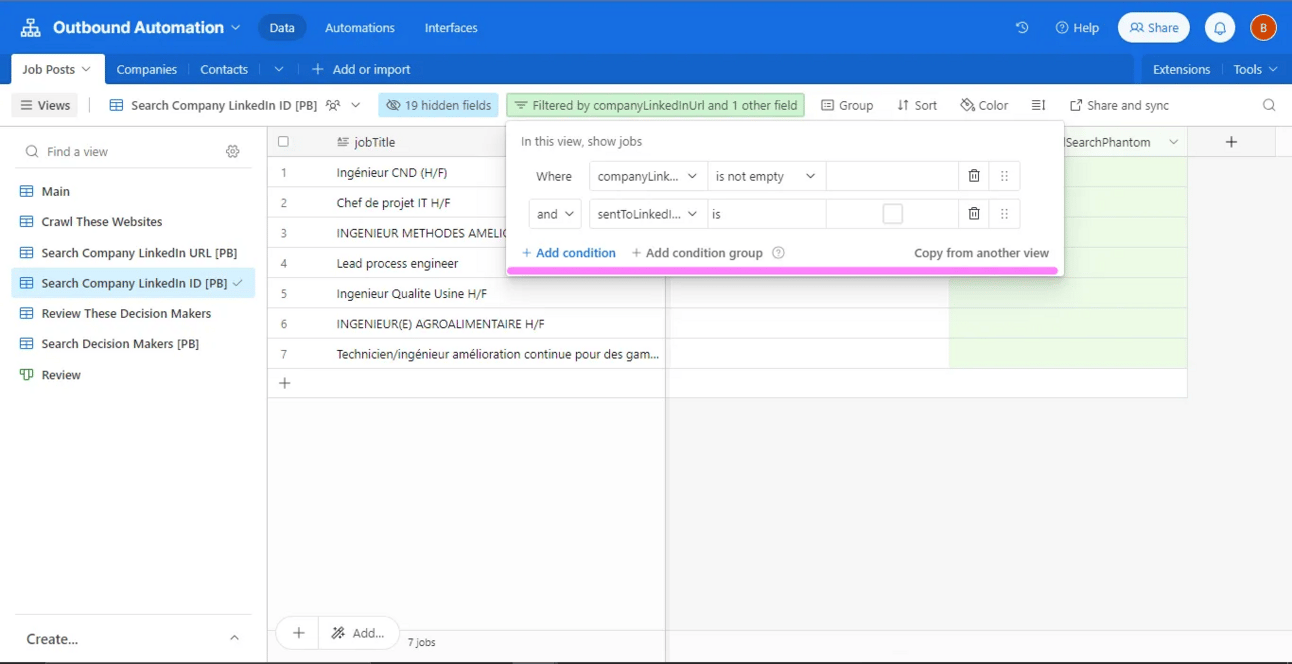Switch to Automations tab

point(360,28)
